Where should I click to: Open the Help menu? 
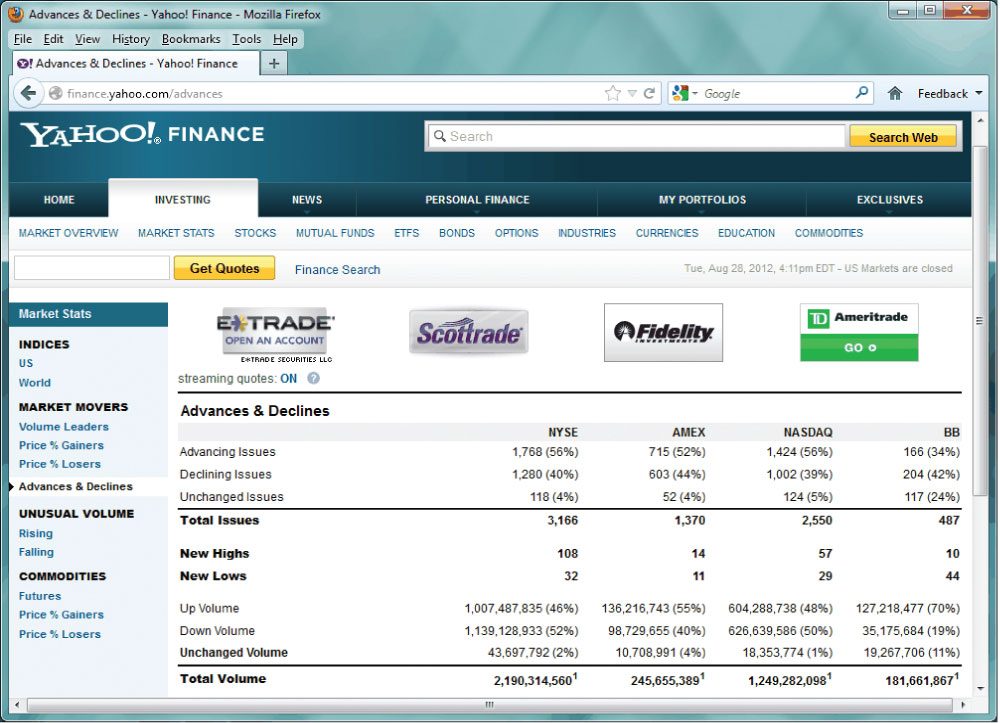tap(285, 39)
